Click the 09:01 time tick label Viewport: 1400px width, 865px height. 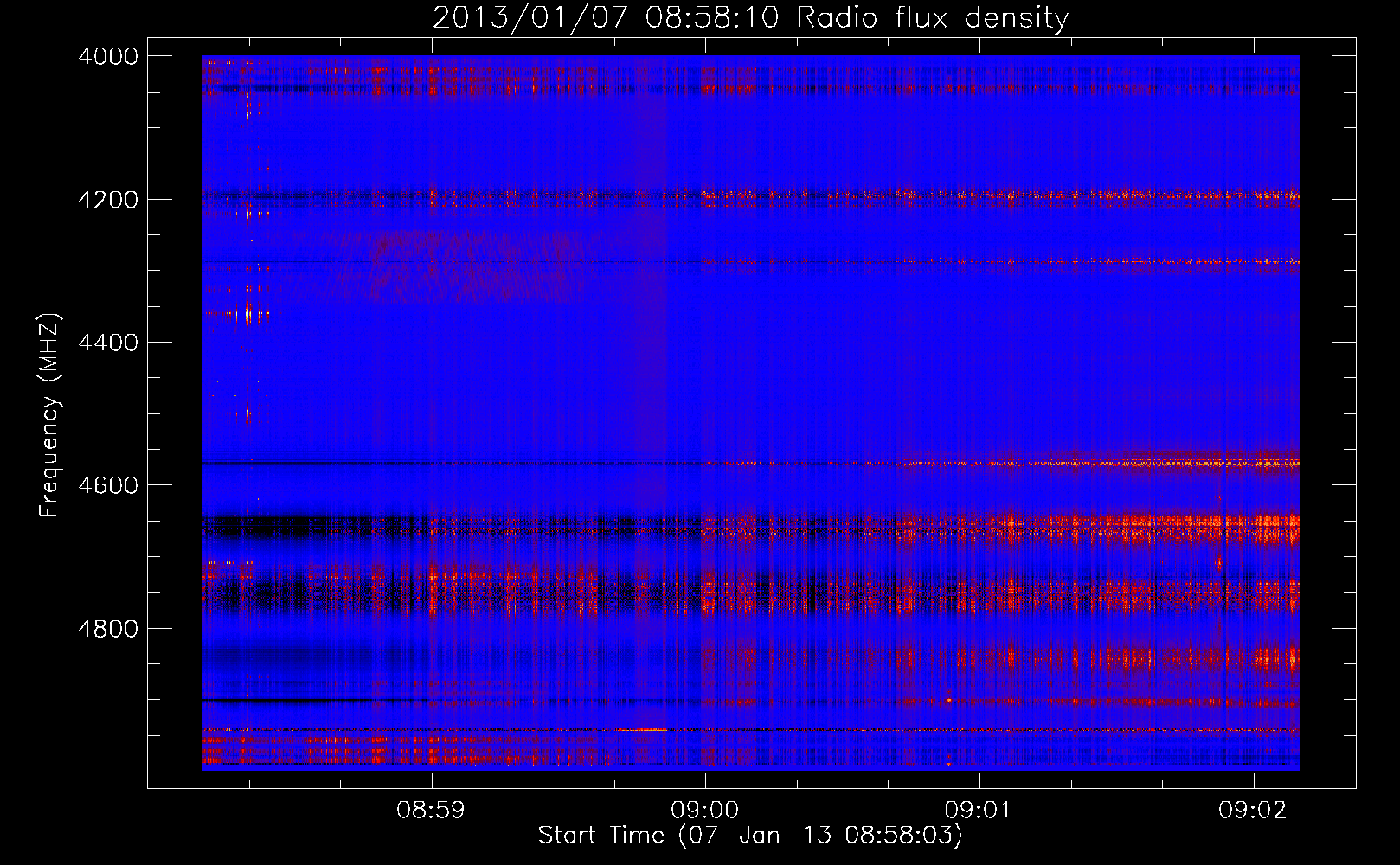tap(979, 811)
